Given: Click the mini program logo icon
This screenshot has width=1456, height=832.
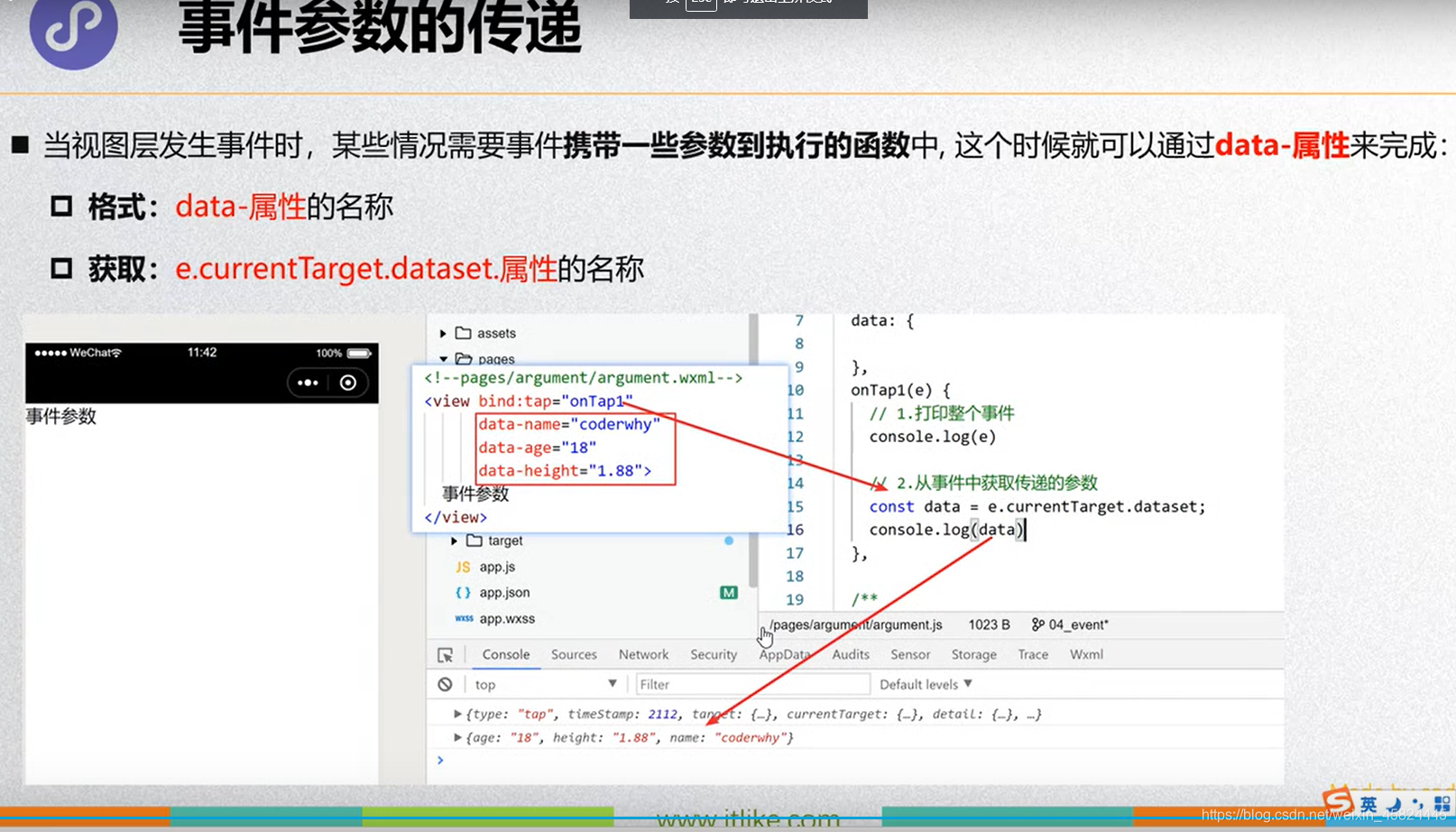Looking at the screenshot, I should [x=73, y=29].
